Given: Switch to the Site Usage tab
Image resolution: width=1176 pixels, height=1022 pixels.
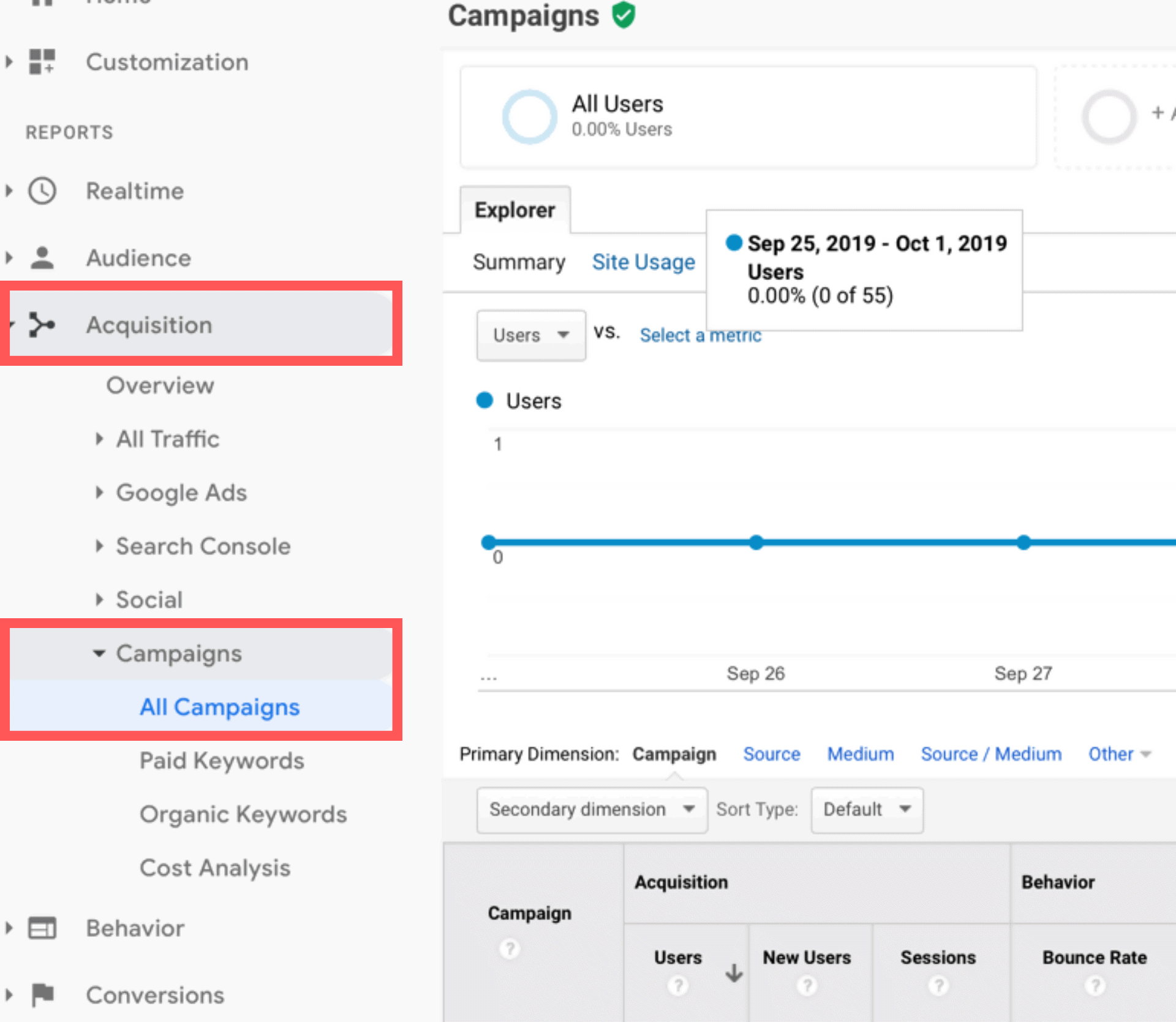Looking at the screenshot, I should tap(643, 262).
